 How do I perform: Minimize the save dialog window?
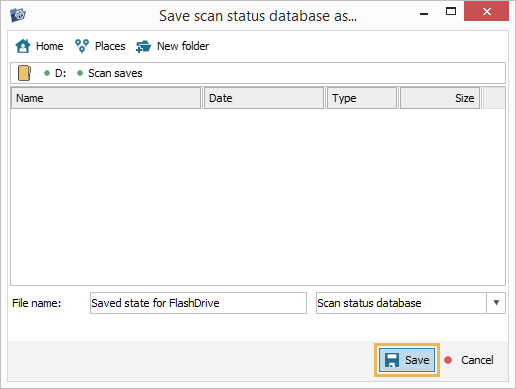(x=424, y=13)
